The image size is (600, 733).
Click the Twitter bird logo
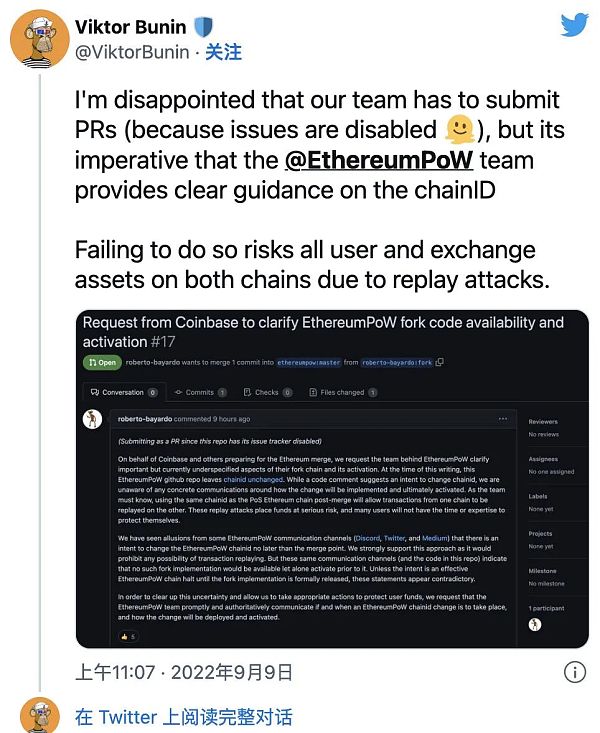pyautogui.click(x=573, y=26)
